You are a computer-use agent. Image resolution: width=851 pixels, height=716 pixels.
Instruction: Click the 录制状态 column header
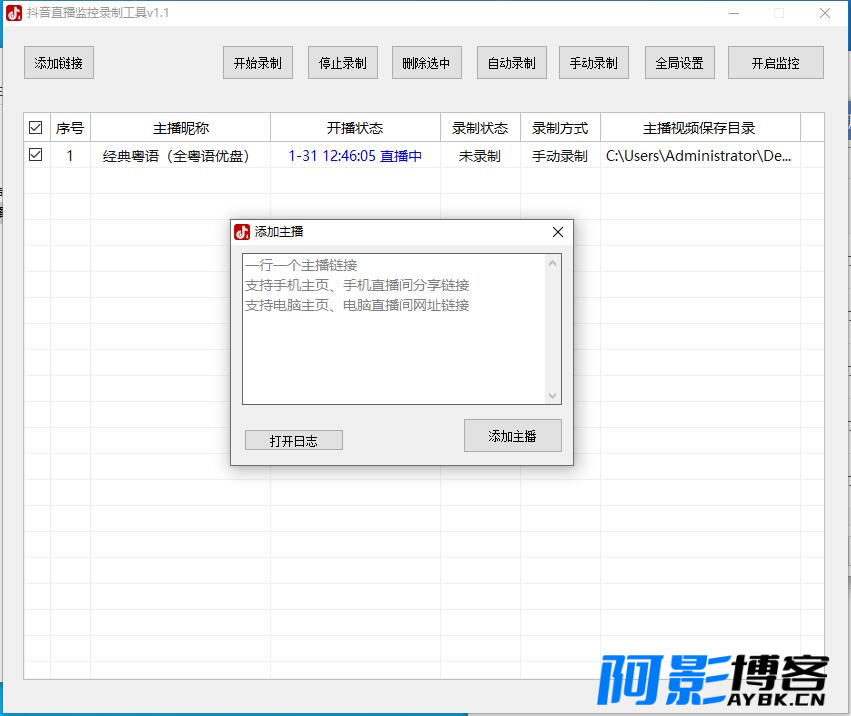pyautogui.click(x=480, y=128)
